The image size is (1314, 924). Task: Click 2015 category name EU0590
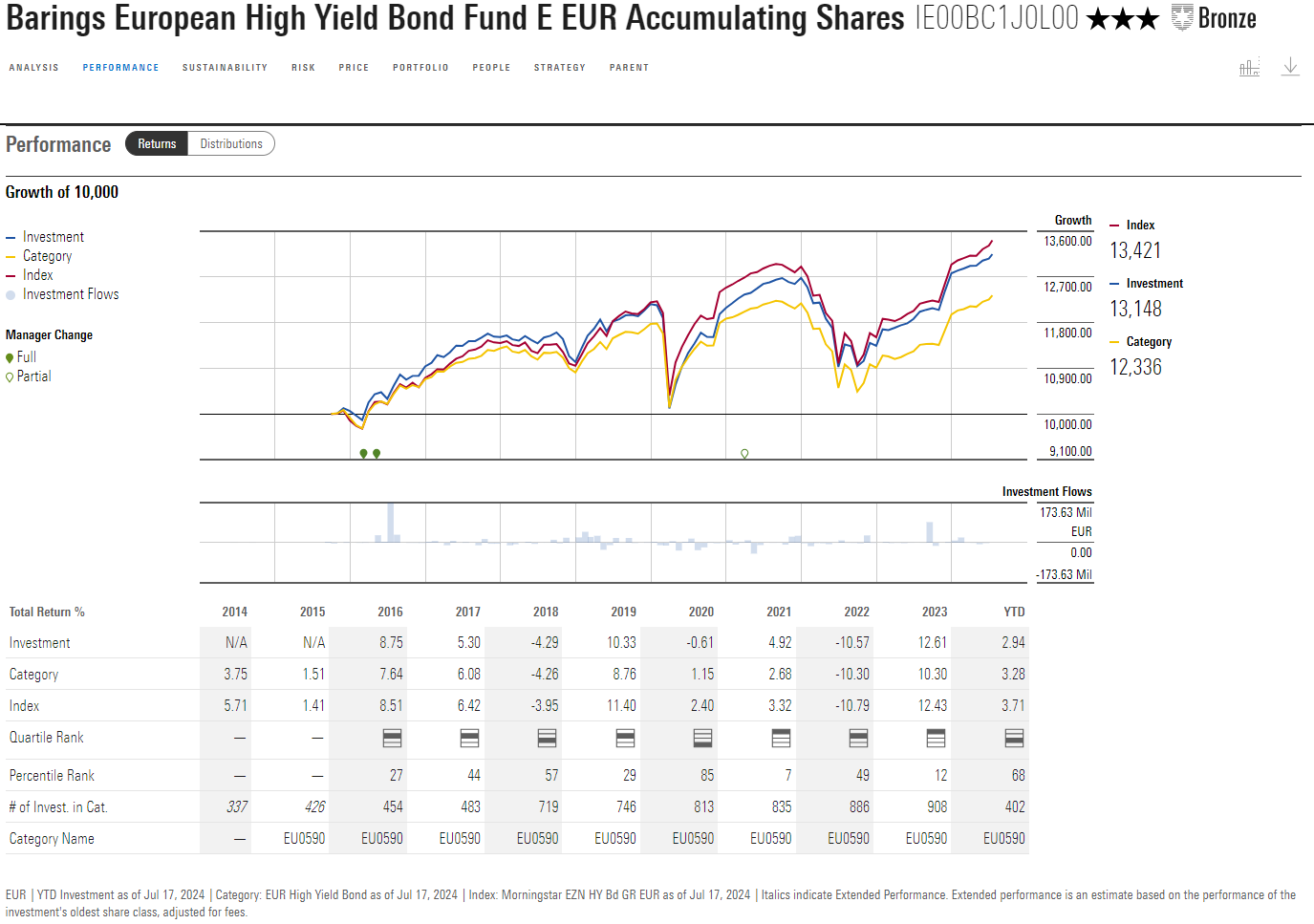click(x=304, y=839)
